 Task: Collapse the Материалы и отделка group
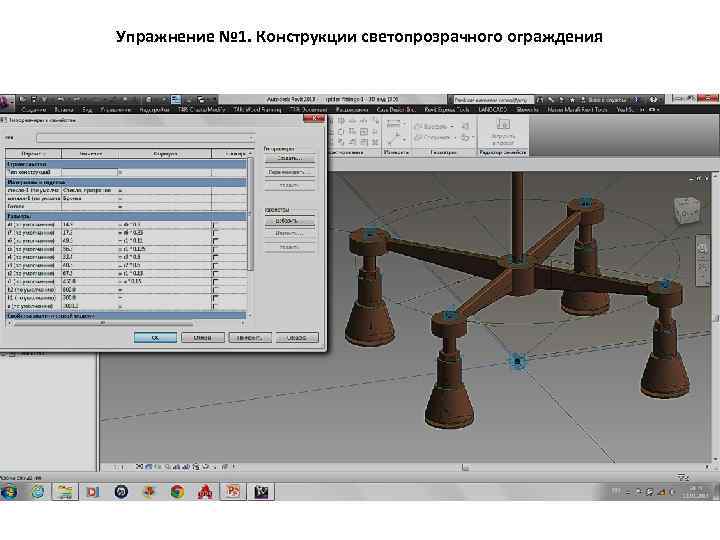coord(126,182)
